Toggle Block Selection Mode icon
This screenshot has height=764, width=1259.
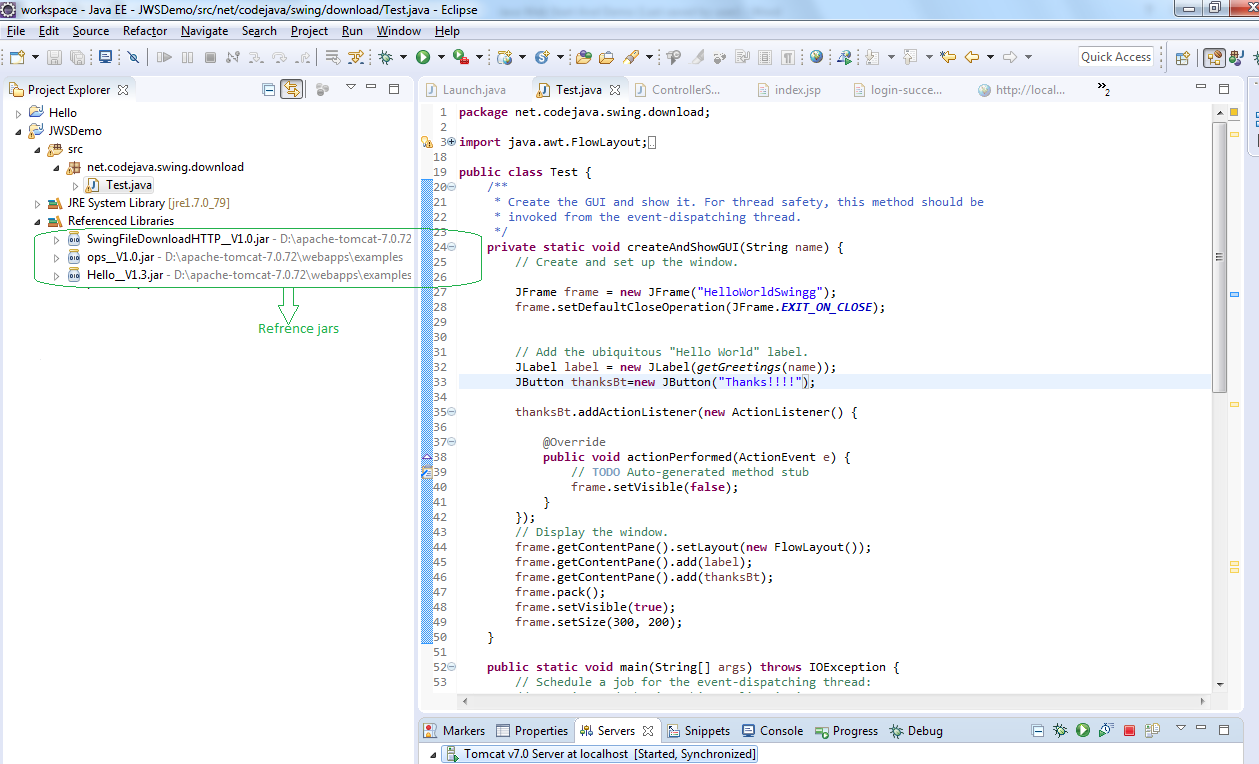pyautogui.click(x=765, y=57)
